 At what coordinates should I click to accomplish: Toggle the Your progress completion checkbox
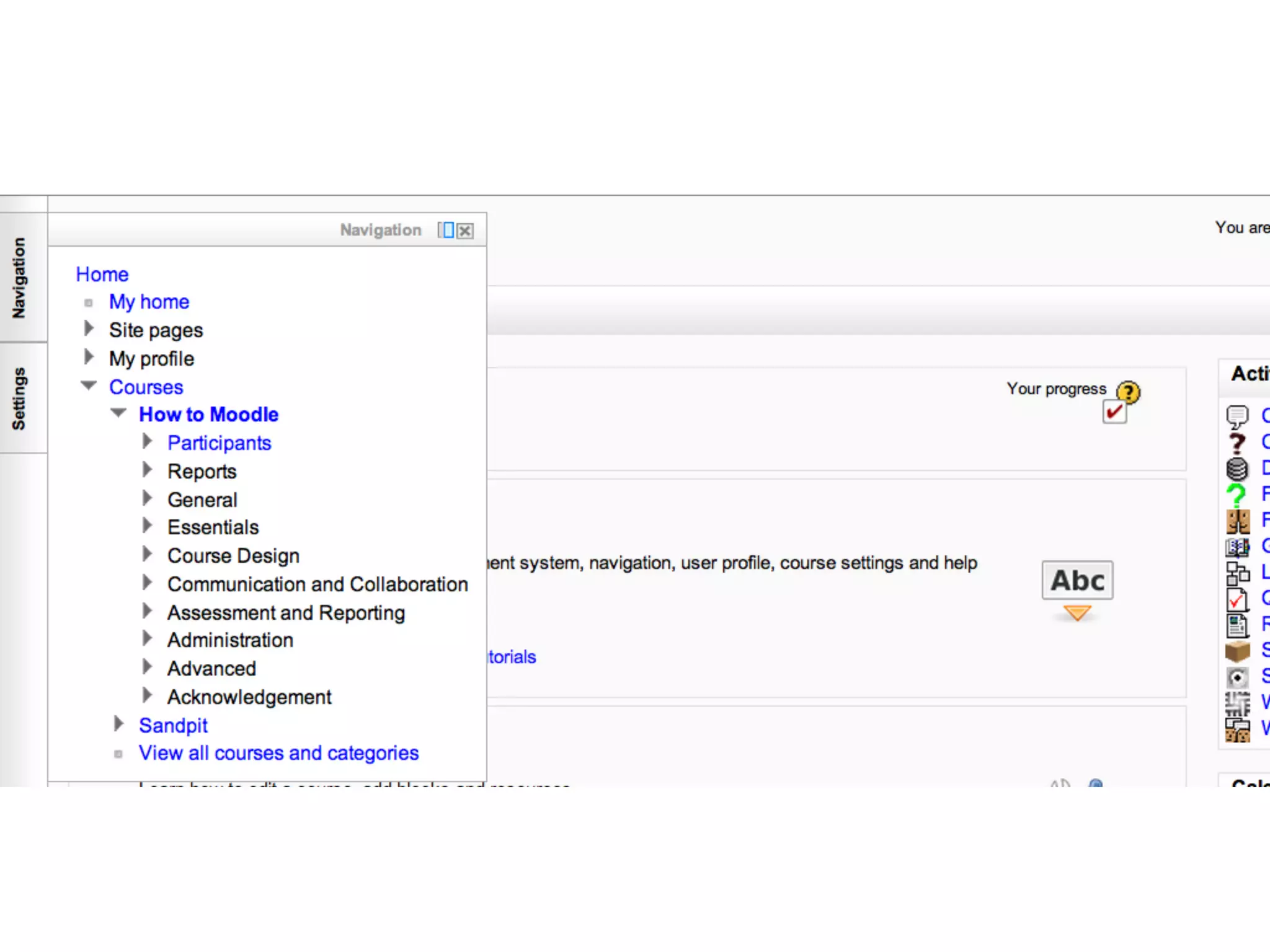1114,412
